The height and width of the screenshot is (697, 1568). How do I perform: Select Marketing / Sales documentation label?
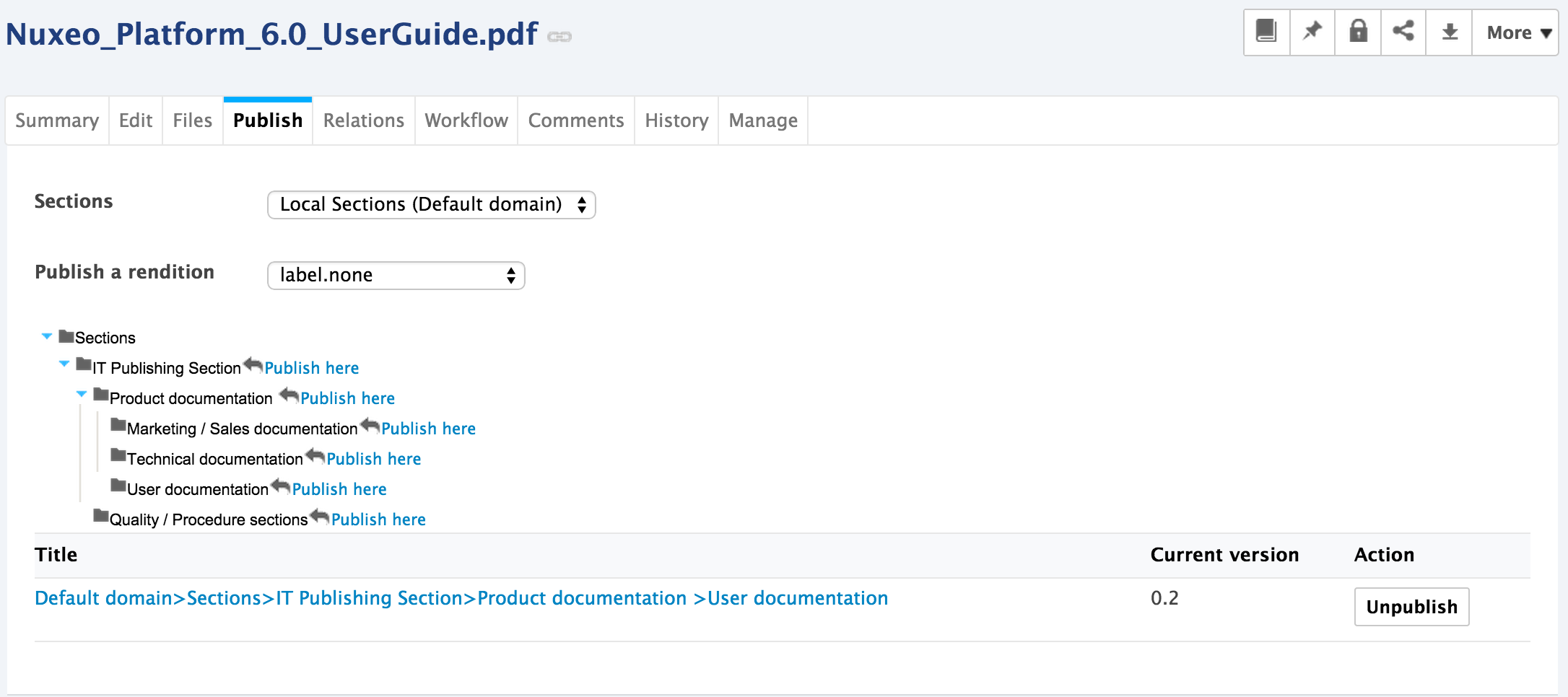243,429
